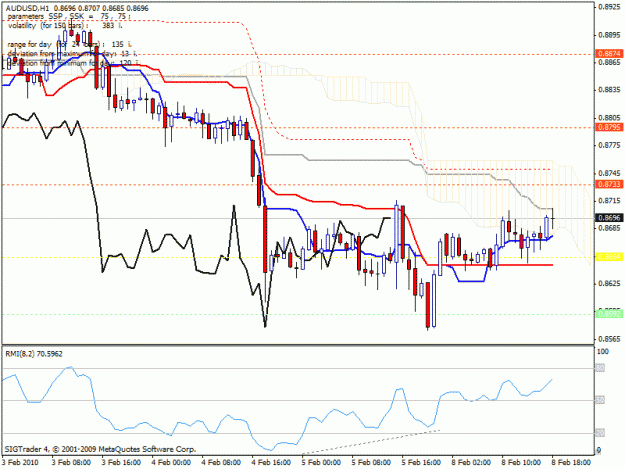Click the '3 Feb 08:00' time axis label
Image resolution: width=625 pixels, height=469 pixels.
[71, 462]
